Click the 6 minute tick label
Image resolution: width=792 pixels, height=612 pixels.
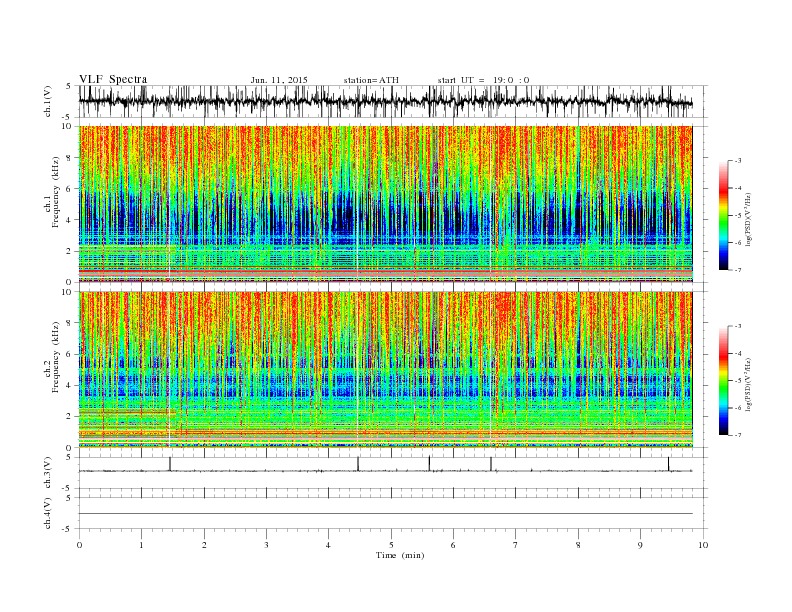pyautogui.click(x=453, y=545)
